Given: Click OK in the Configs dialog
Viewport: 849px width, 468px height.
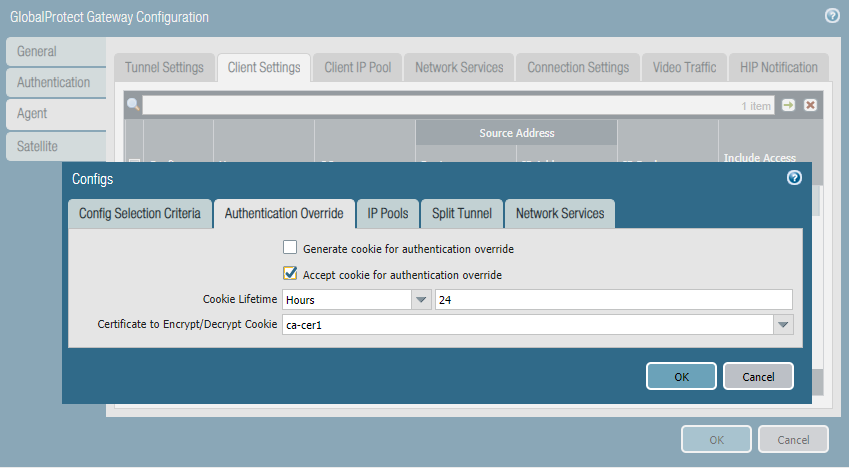Looking at the screenshot, I should pos(681,376).
